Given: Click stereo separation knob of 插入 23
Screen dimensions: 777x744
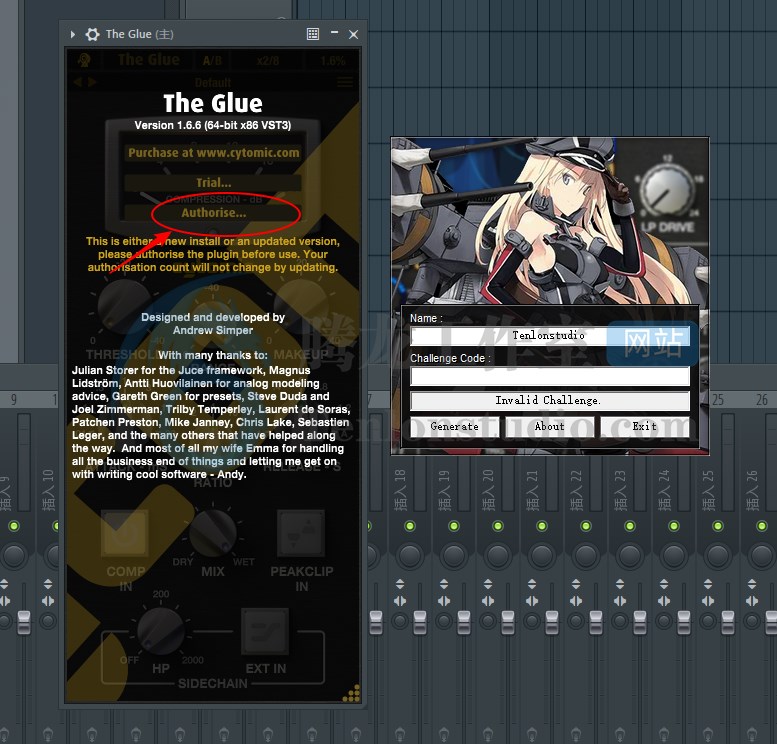Looking at the screenshot, I should (x=620, y=621).
